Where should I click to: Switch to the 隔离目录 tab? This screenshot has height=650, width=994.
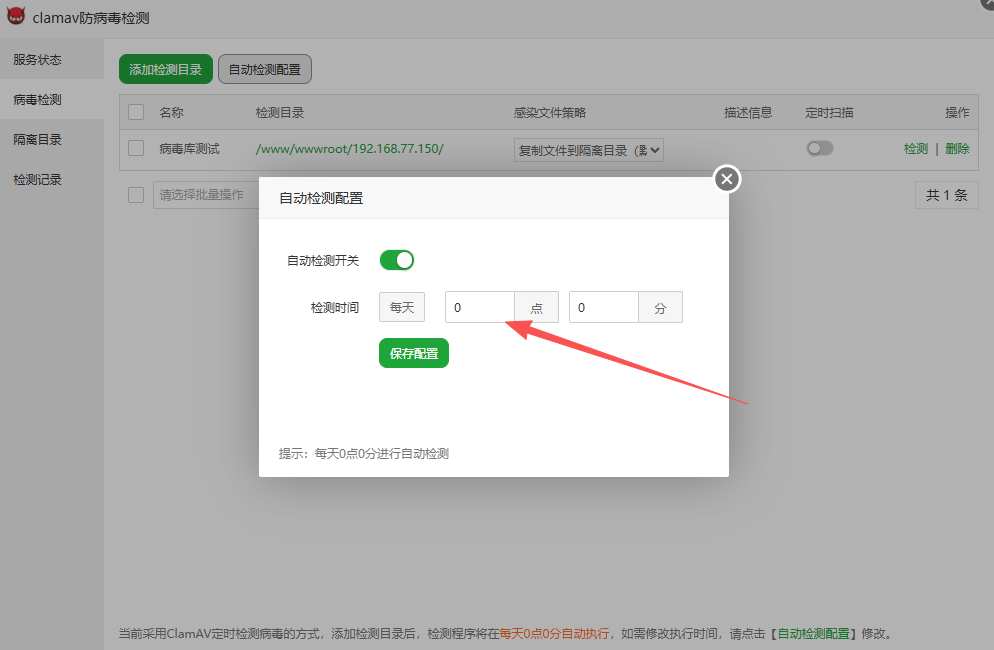(38, 140)
